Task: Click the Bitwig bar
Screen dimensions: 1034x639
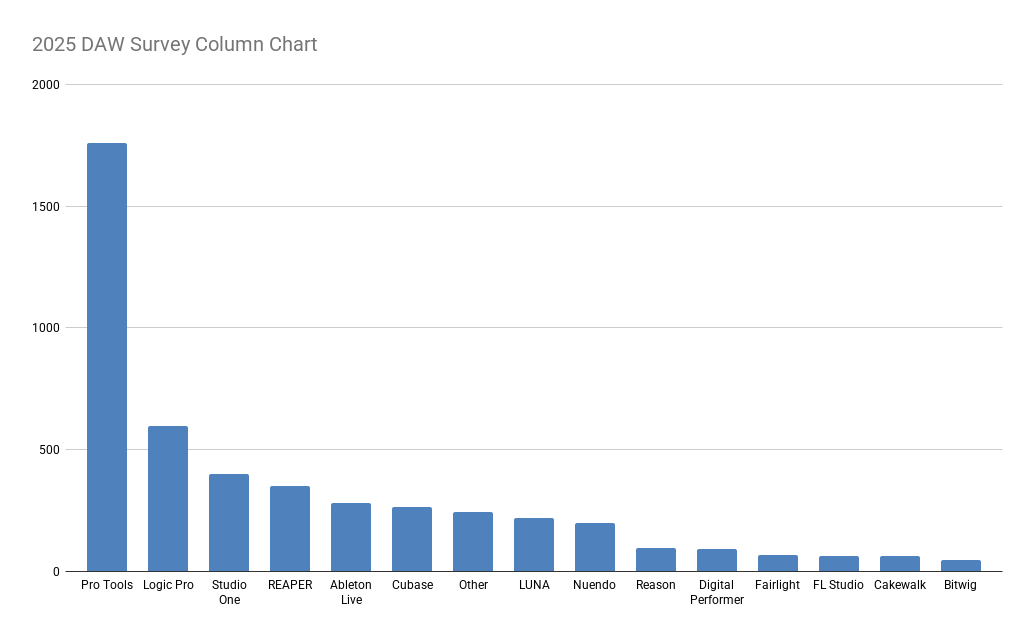Action: pyautogui.click(x=961, y=566)
